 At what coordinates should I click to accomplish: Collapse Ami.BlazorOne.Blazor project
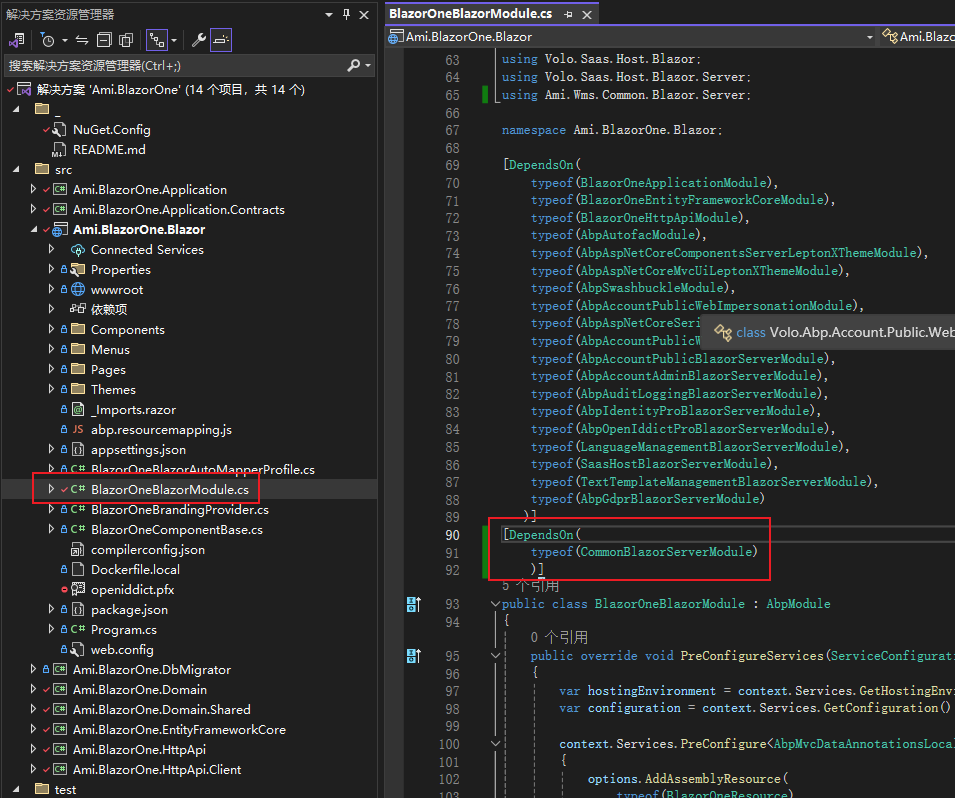(x=33, y=230)
